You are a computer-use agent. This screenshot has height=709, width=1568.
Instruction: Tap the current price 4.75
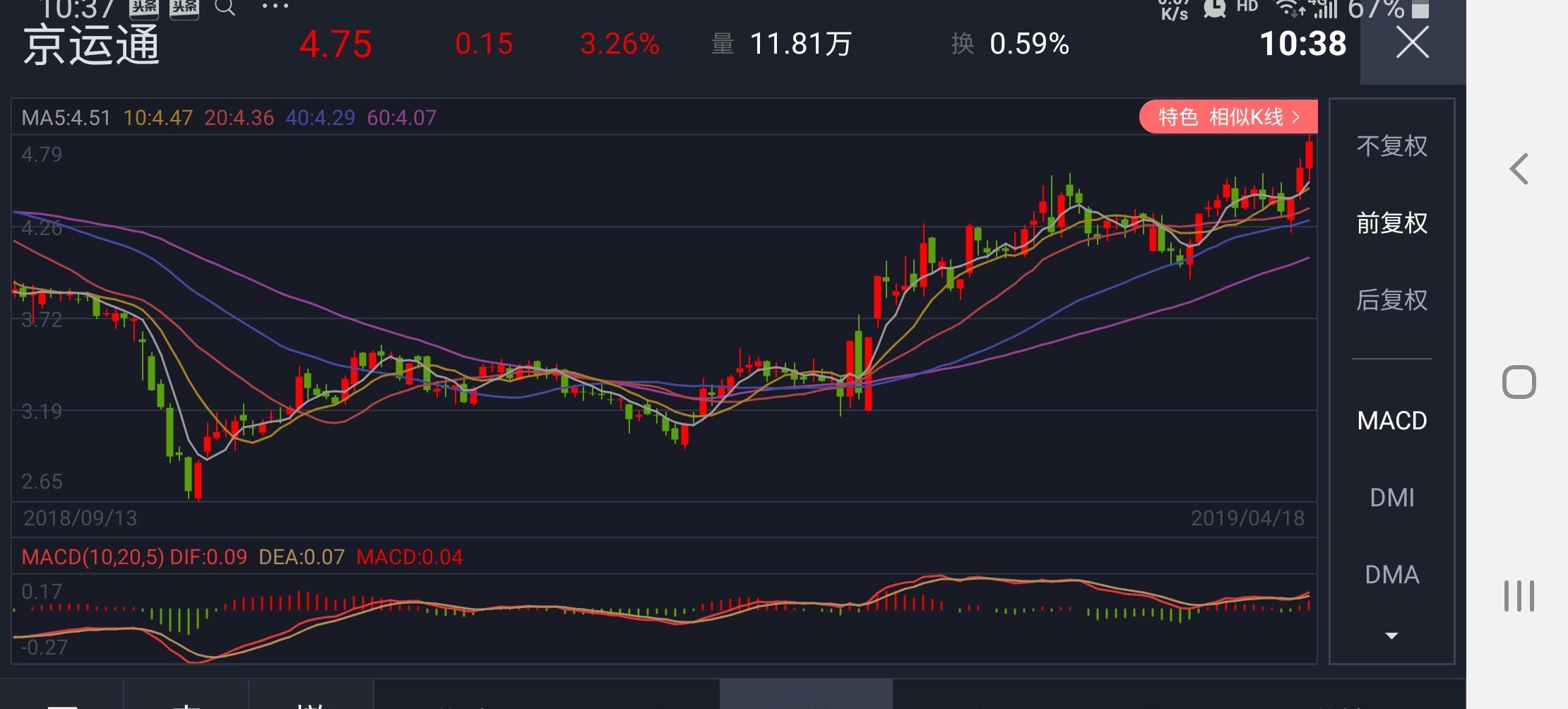coord(335,44)
